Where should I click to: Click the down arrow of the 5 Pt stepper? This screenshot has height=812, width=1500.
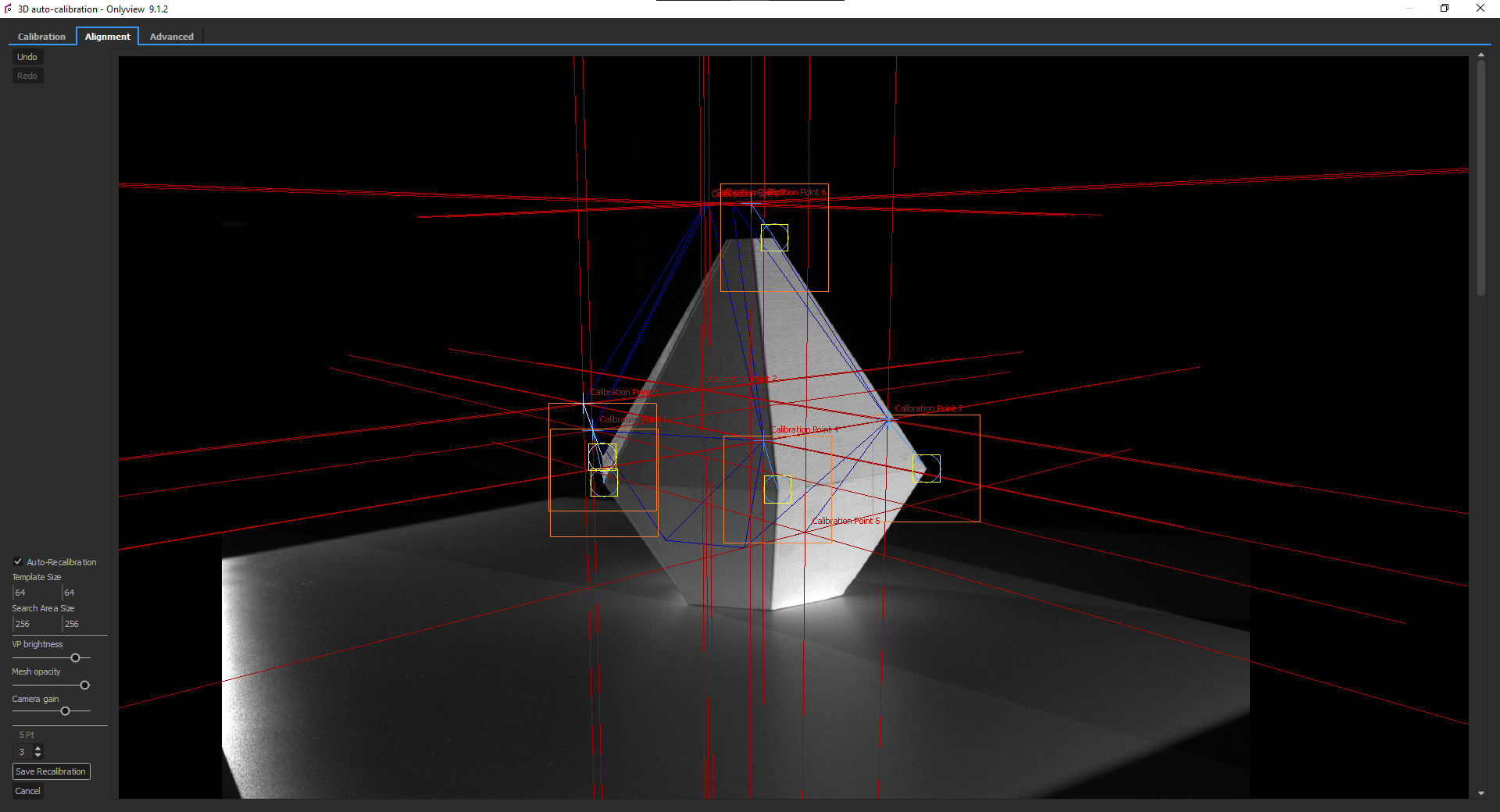point(38,755)
